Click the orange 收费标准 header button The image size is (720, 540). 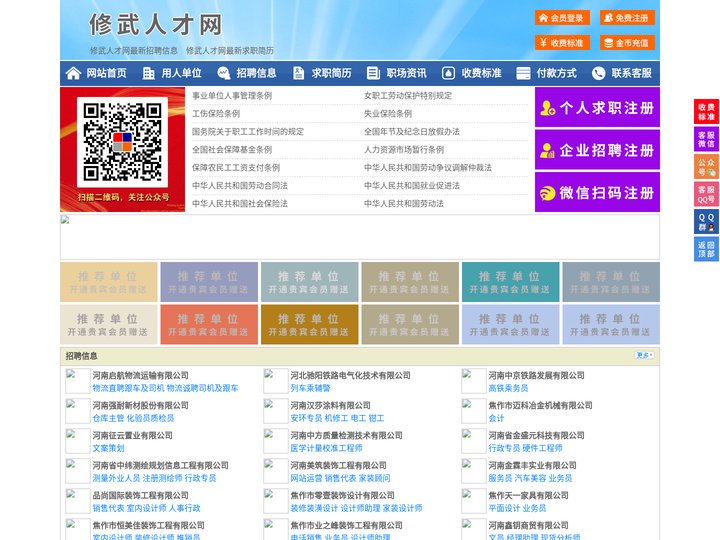coord(562,43)
